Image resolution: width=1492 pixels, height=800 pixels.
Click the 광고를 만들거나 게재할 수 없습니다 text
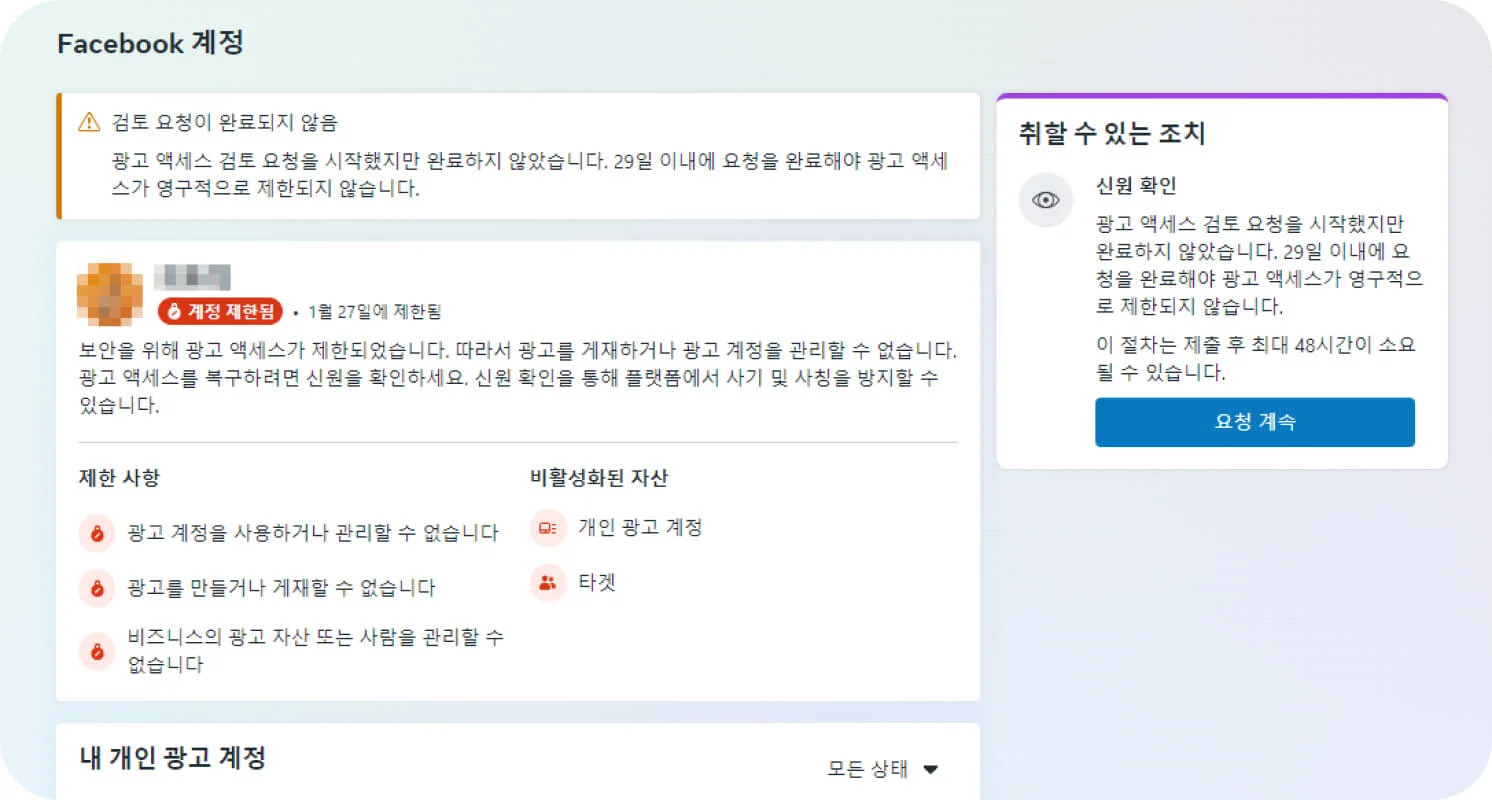(282, 588)
